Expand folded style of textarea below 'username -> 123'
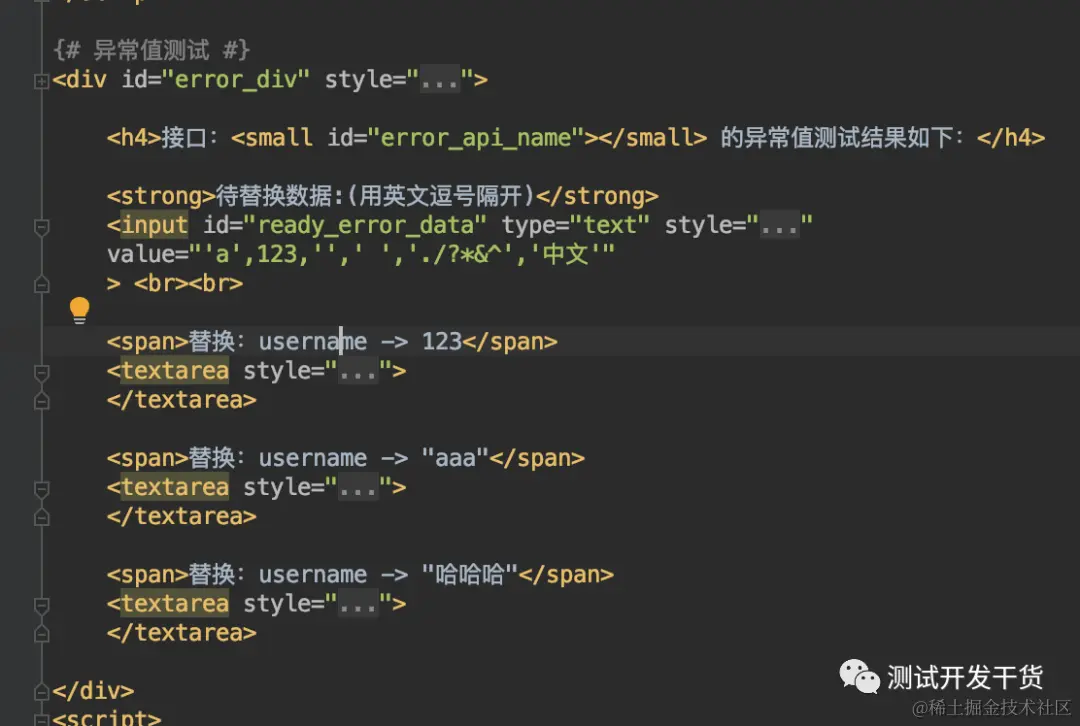The width and height of the screenshot is (1080, 726). 358,371
